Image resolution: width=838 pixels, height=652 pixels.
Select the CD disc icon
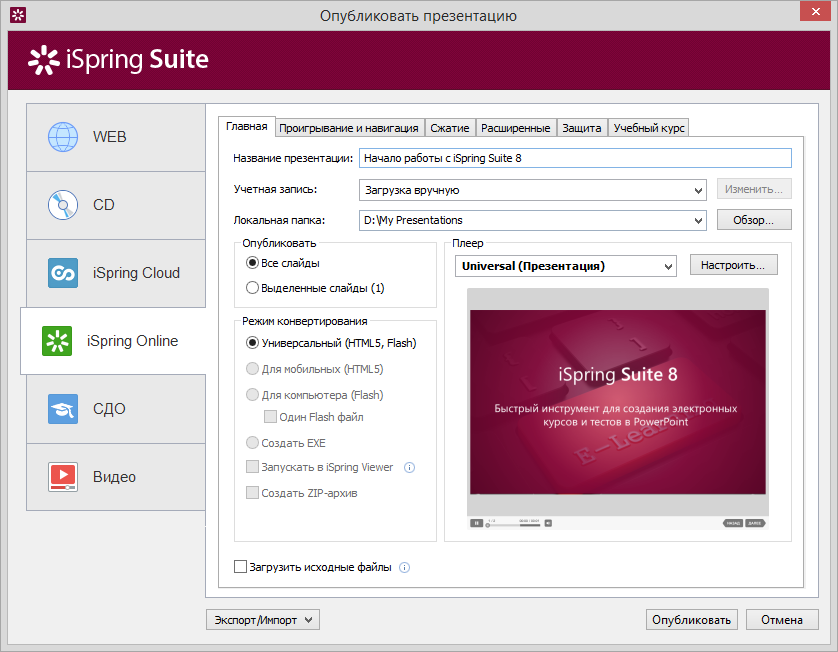(63, 205)
